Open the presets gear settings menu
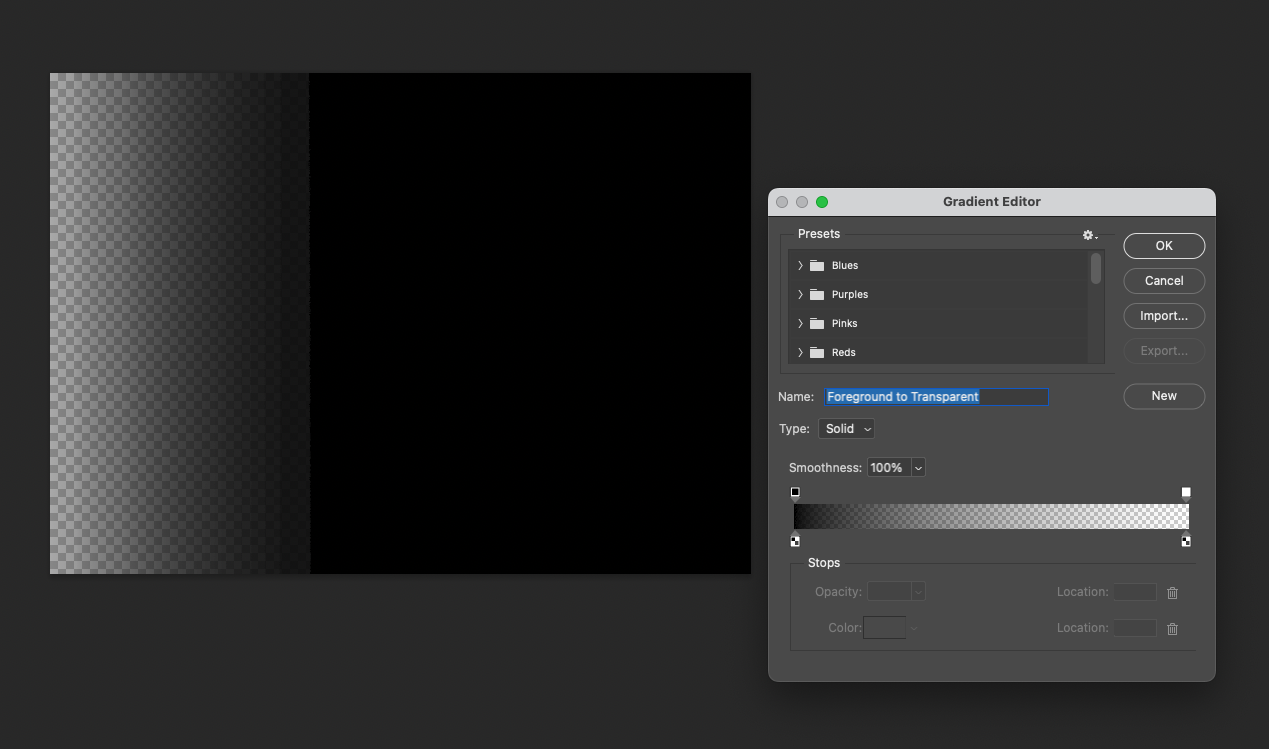 point(1088,234)
